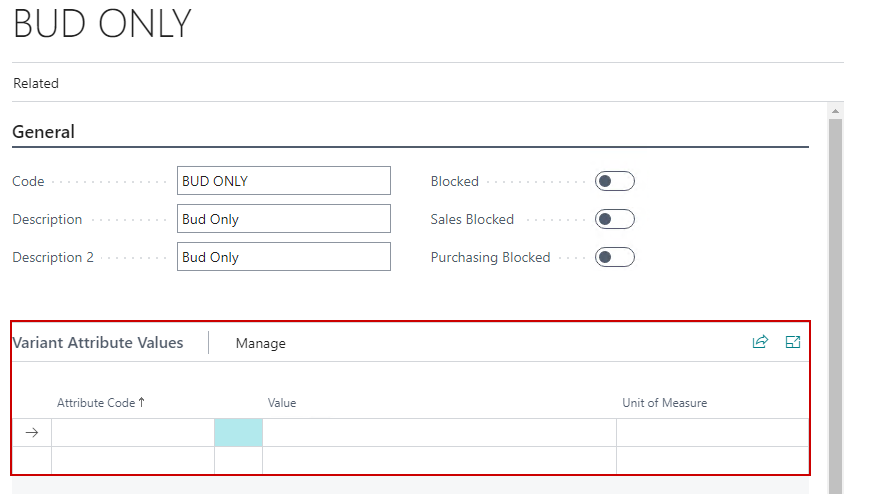The height and width of the screenshot is (494, 874).
Task: Open the Value column header options
Action: (x=282, y=403)
